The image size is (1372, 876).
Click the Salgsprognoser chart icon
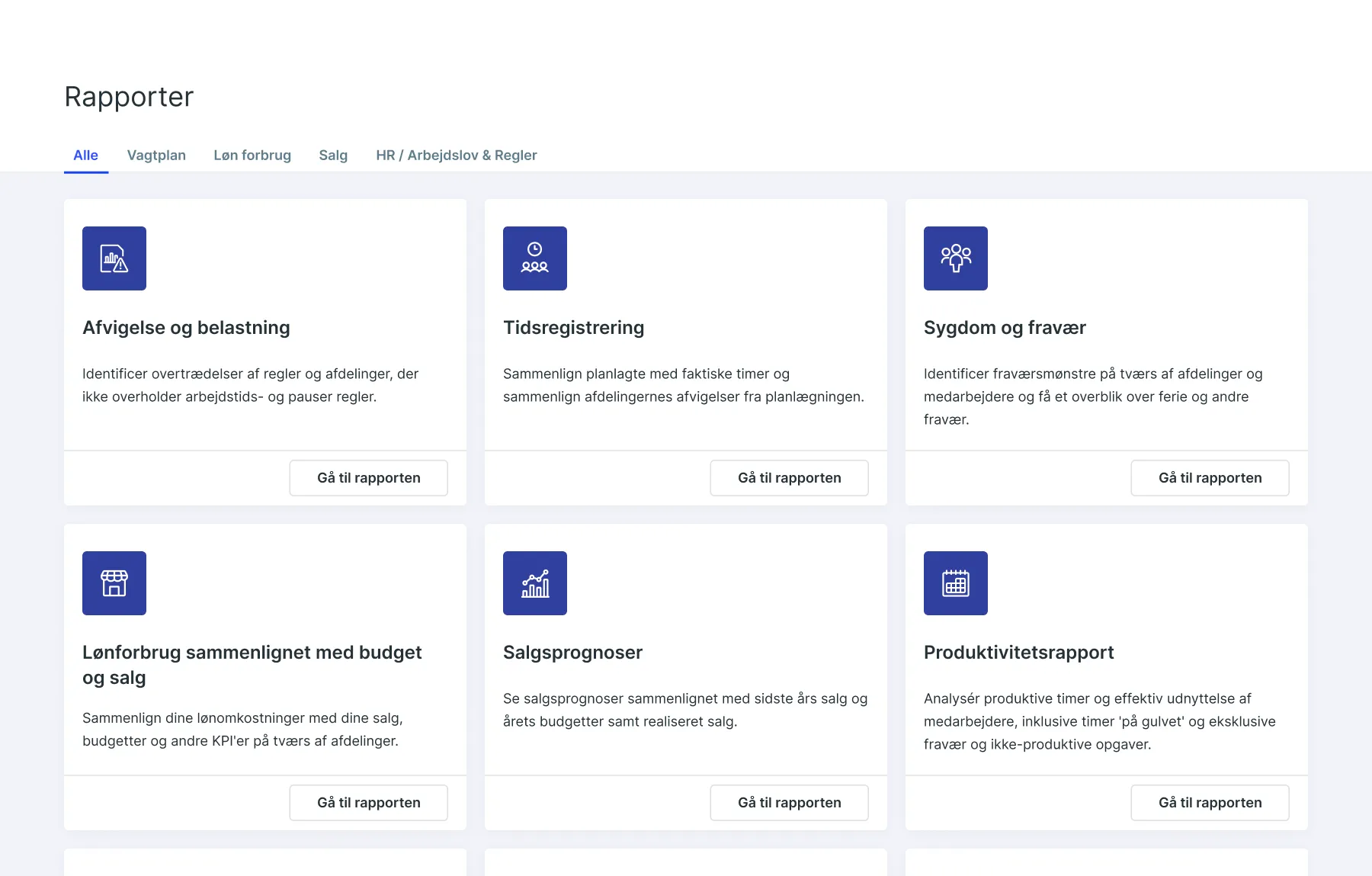pyautogui.click(x=535, y=583)
